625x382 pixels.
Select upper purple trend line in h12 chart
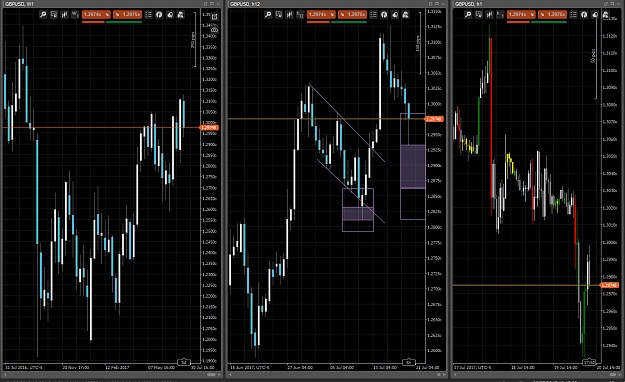[347, 123]
